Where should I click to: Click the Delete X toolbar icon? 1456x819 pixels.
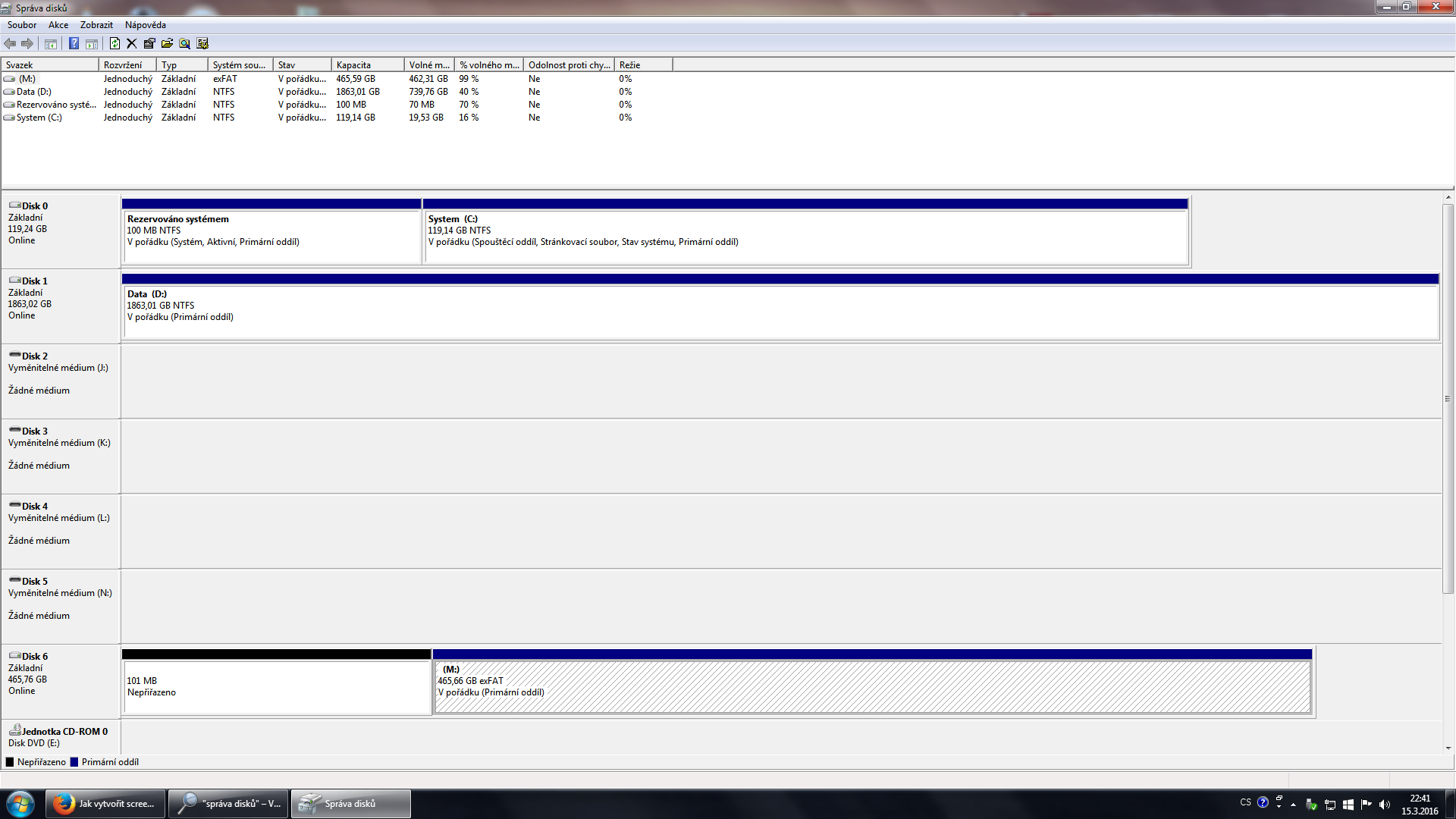pyautogui.click(x=132, y=43)
